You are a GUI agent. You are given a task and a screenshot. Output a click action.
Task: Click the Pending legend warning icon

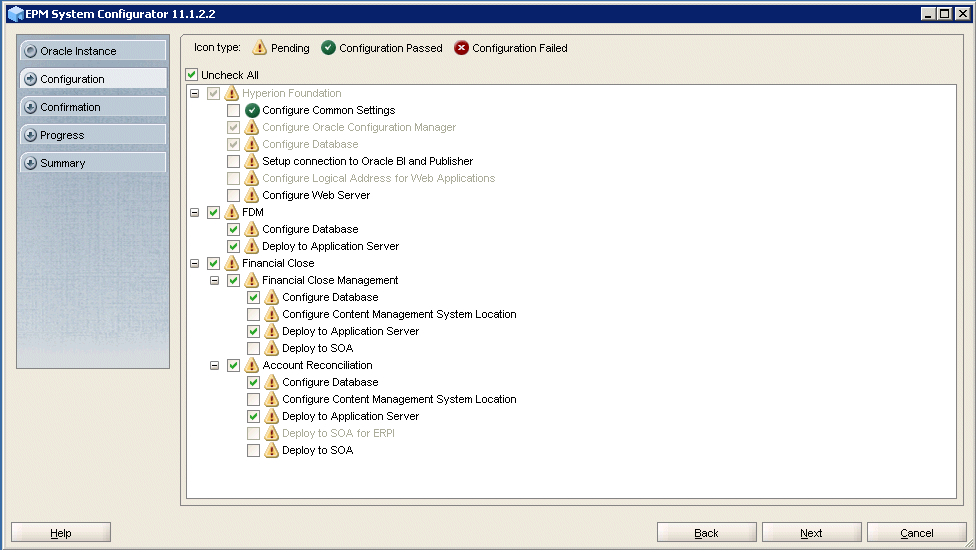pyautogui.click(x=260, y=47)
